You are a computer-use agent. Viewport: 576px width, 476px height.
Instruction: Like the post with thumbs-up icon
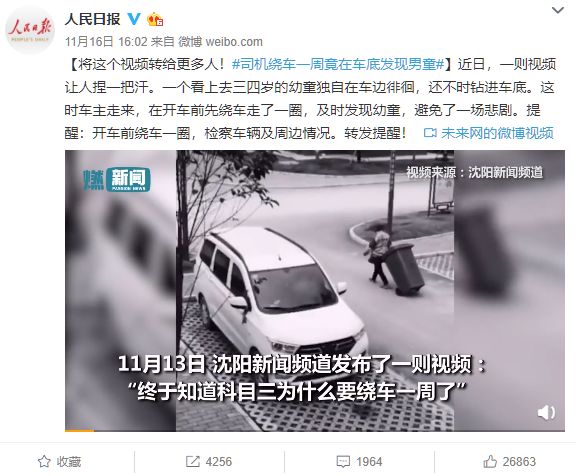(490, 461)
